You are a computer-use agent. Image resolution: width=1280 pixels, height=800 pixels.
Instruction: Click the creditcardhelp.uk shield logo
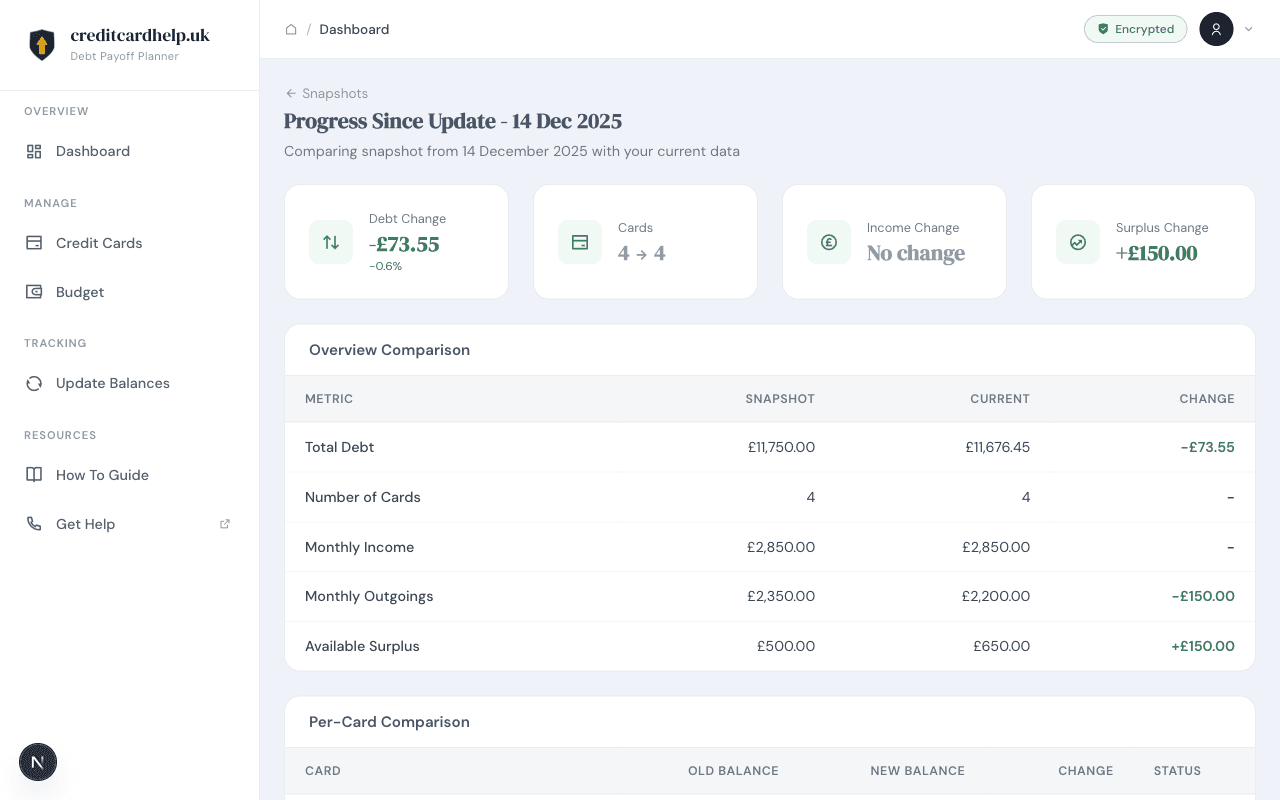(x=41, y=44)
